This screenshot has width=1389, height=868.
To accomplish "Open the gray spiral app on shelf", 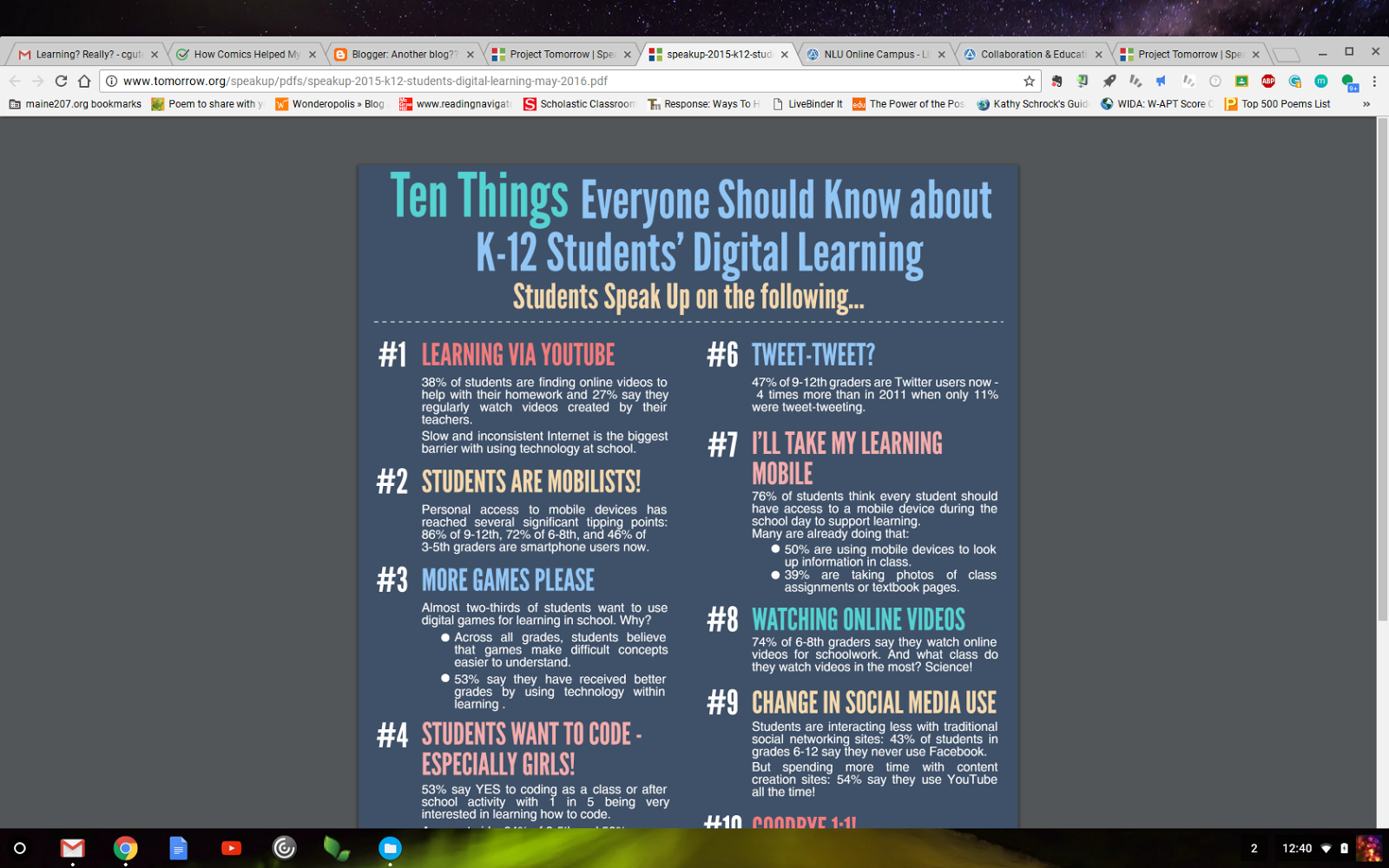I will click(284, 848).
